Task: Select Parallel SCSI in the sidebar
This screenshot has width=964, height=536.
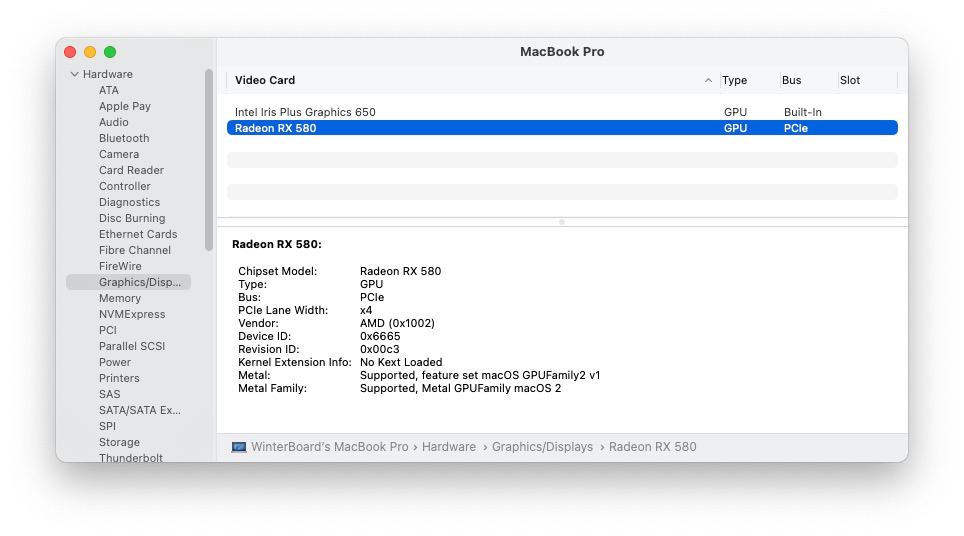Action: [x=132, y=345]
